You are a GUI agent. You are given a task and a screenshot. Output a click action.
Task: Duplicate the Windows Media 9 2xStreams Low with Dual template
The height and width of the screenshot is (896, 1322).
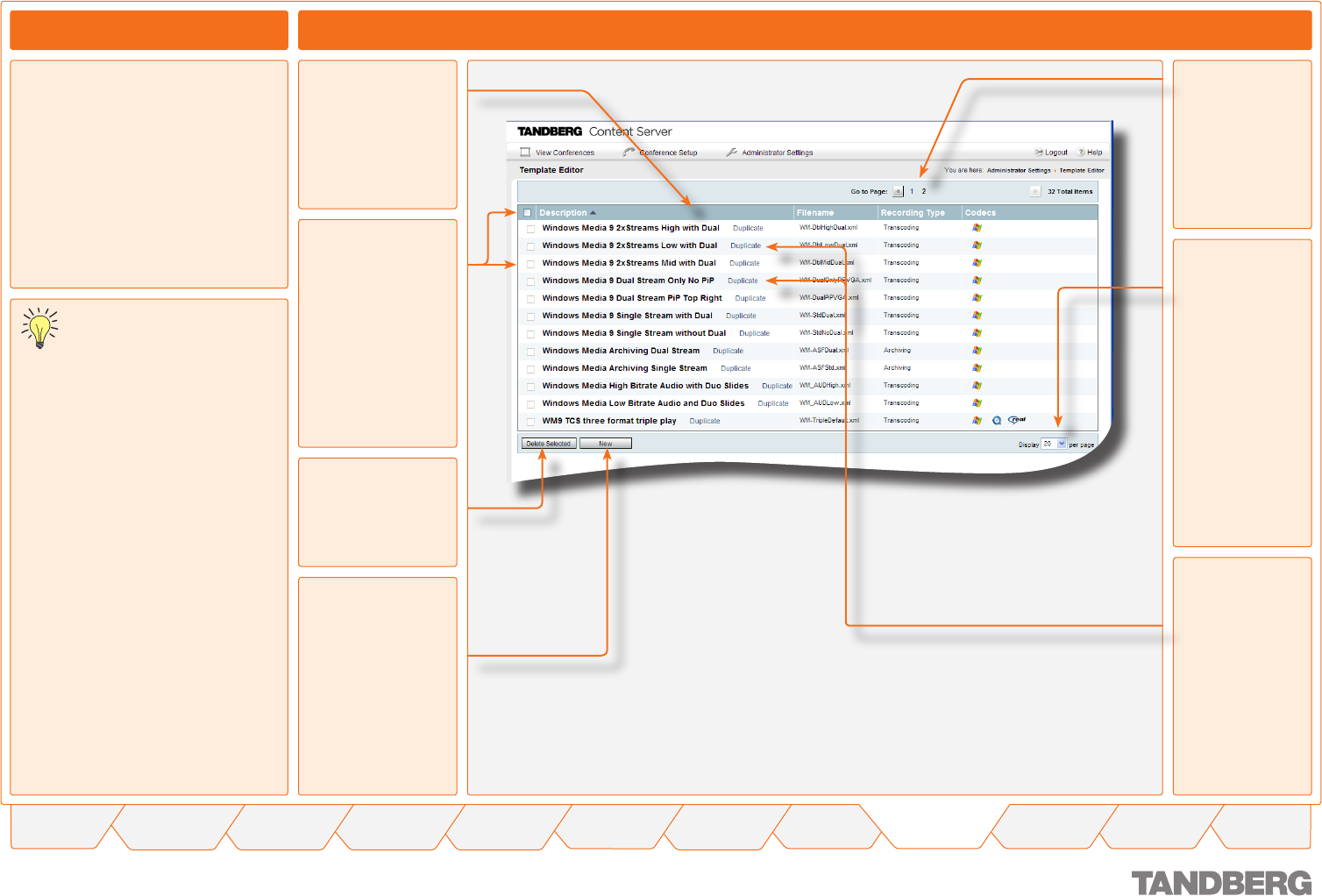coord(745,245)
